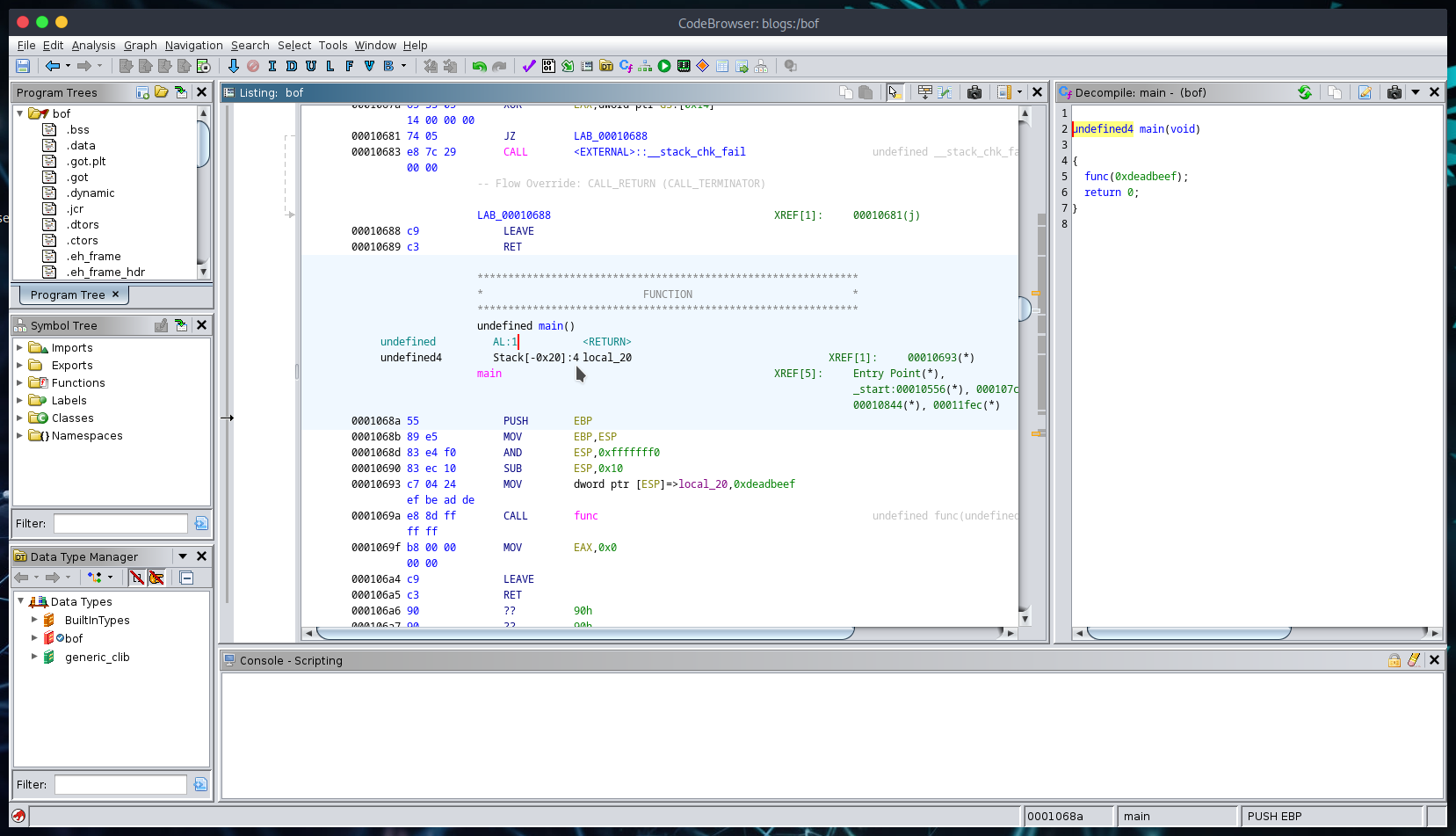Click the Decompile re-decompile refresh icon
The width and height of the screenshot is (1456, 836).
coord(1305,92)
